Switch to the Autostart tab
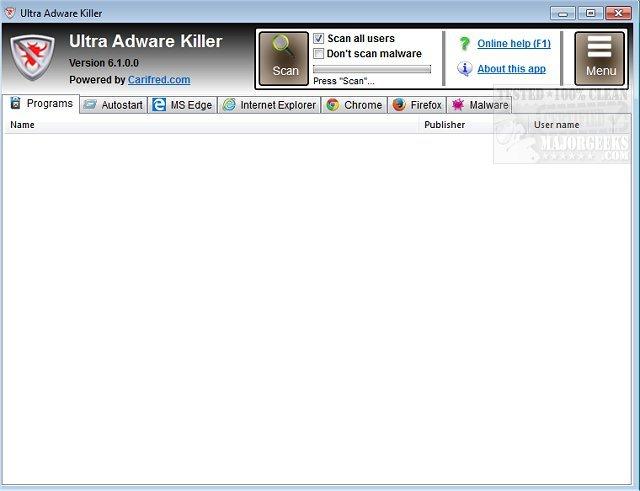The width and height of the screenshot is (640, 491). [113, 105]
